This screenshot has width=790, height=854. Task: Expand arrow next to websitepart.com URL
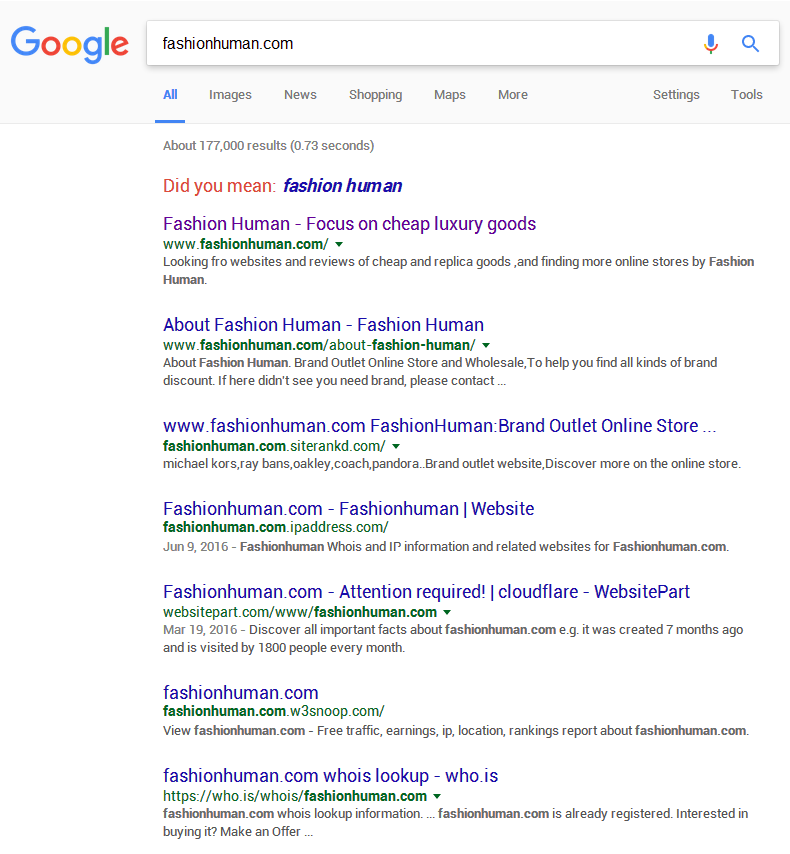(447, 613)
